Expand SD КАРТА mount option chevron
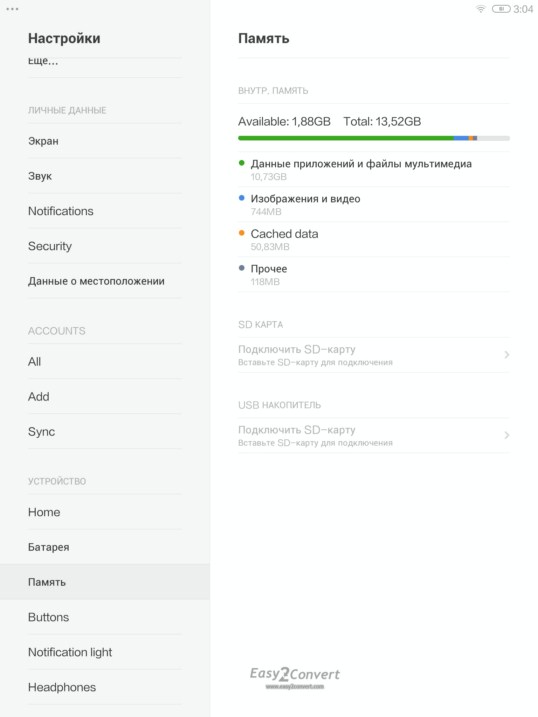Viewport: 538px width, 717px height. (x=506, y=355)
